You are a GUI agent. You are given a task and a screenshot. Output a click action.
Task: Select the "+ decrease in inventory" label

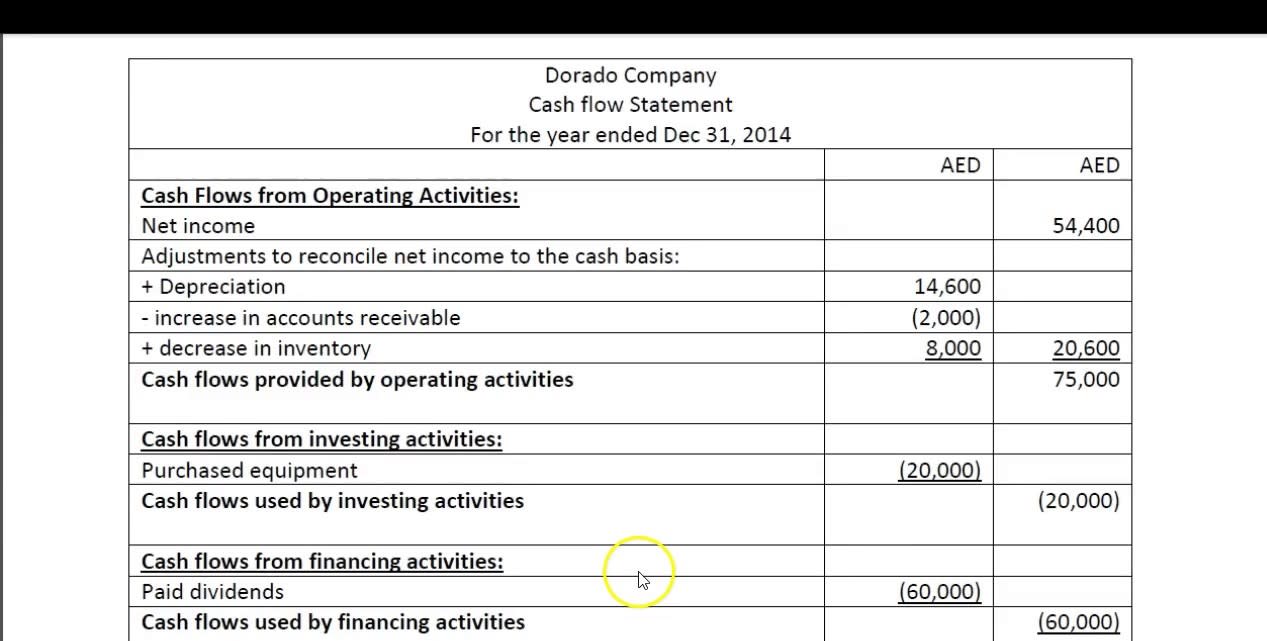[256, 348]
